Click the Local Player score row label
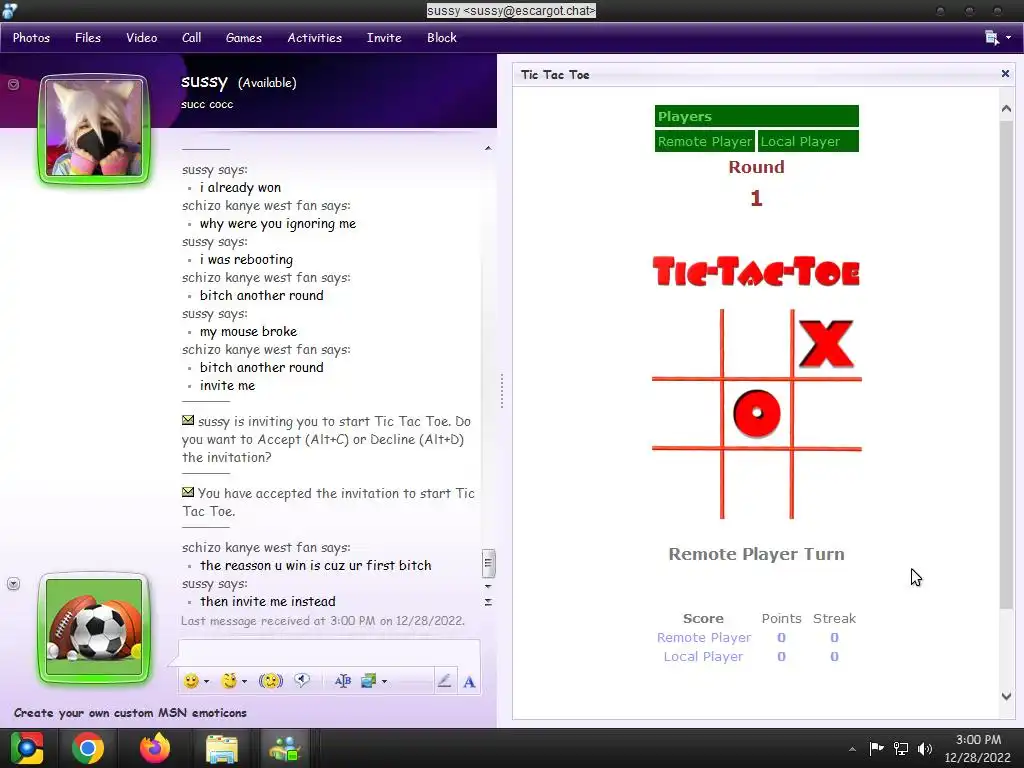The height and width of the screenshot is (768, 1024). tap(703, 656)
